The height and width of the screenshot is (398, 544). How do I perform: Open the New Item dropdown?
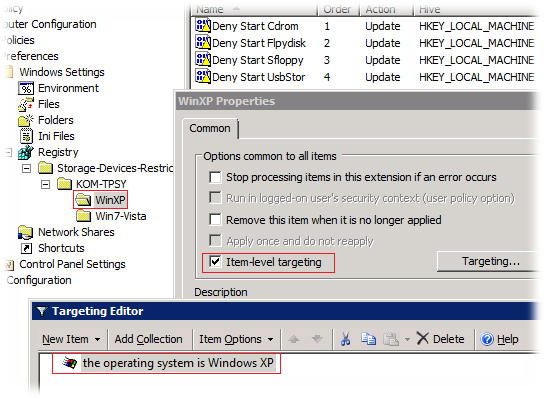(71, 339)
